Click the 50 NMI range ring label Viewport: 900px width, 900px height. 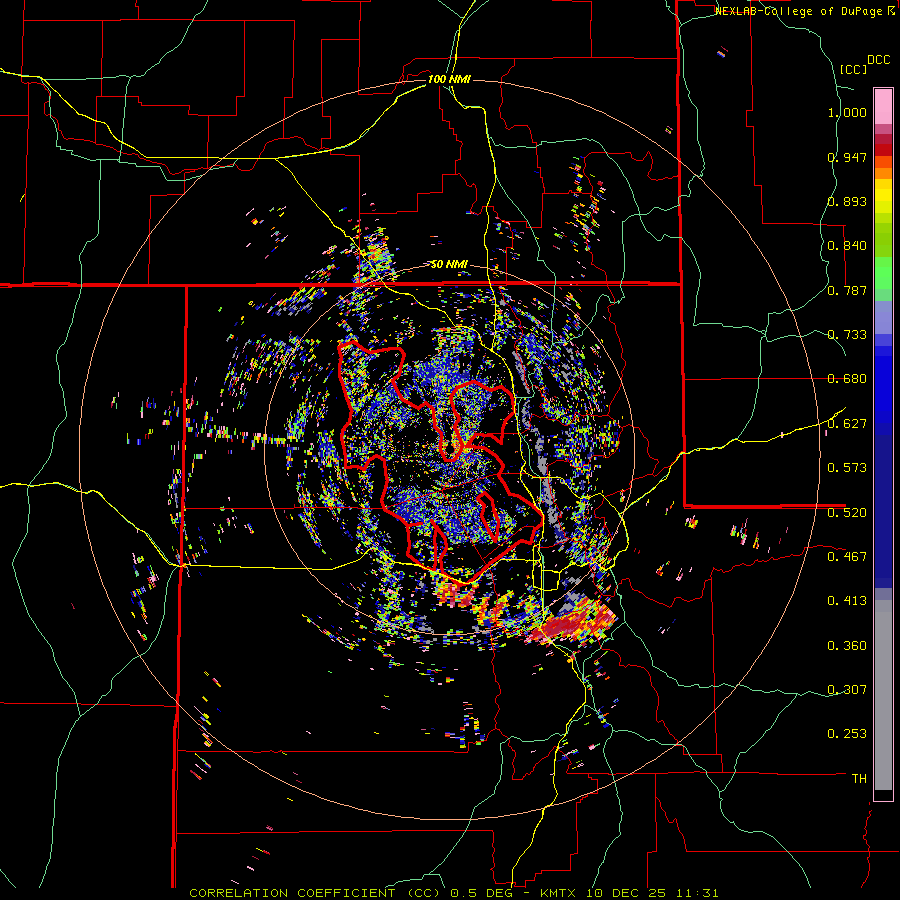(449, 265)
